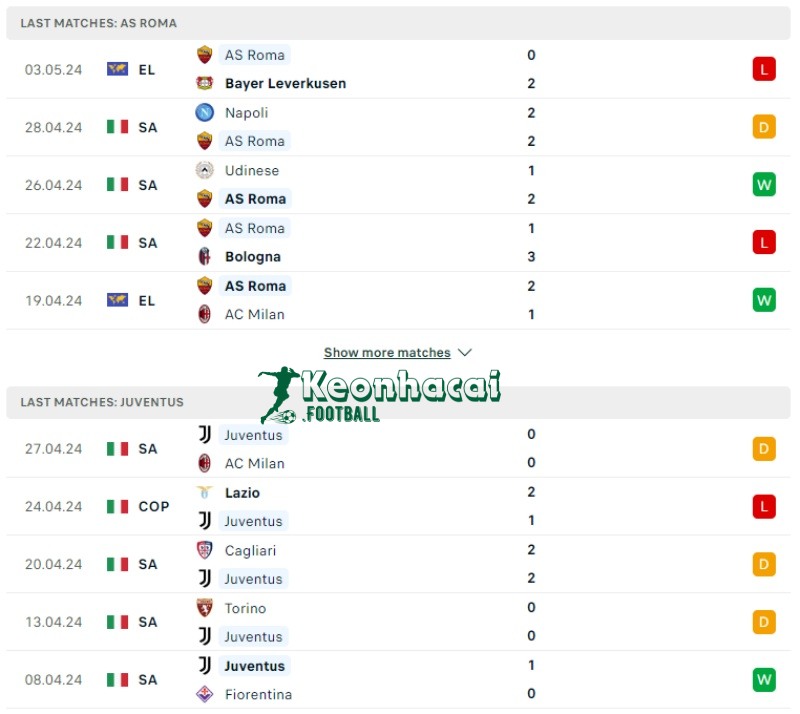Open the Juventus team page link
Screen dimensions: 800x714
tap(253, 435)
